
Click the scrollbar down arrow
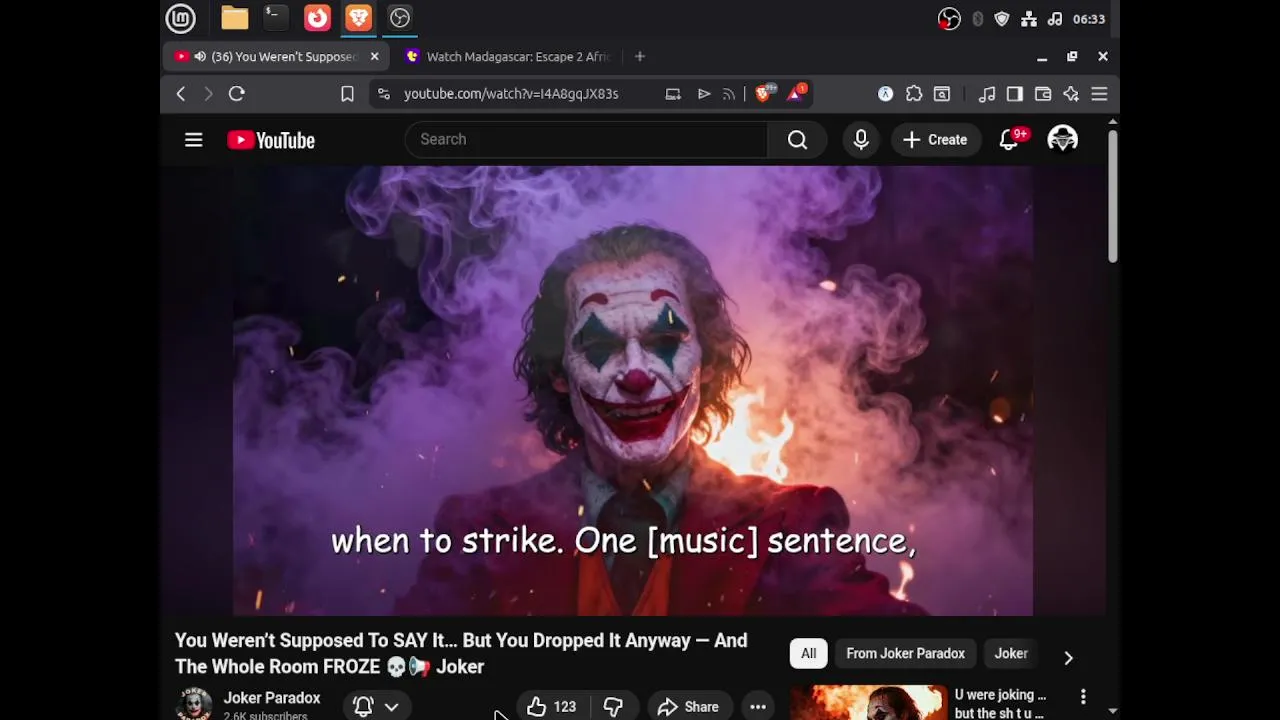(x=1113, y=712)
